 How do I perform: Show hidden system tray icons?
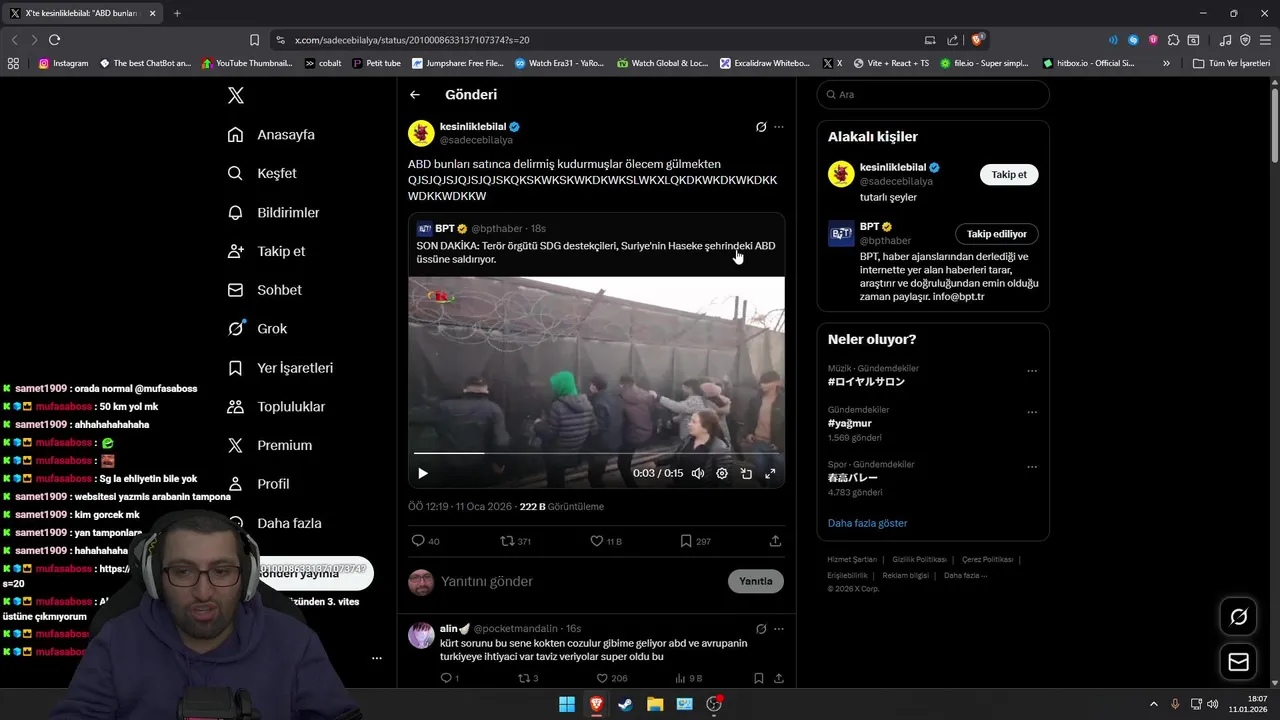[x=1153, y=704]
